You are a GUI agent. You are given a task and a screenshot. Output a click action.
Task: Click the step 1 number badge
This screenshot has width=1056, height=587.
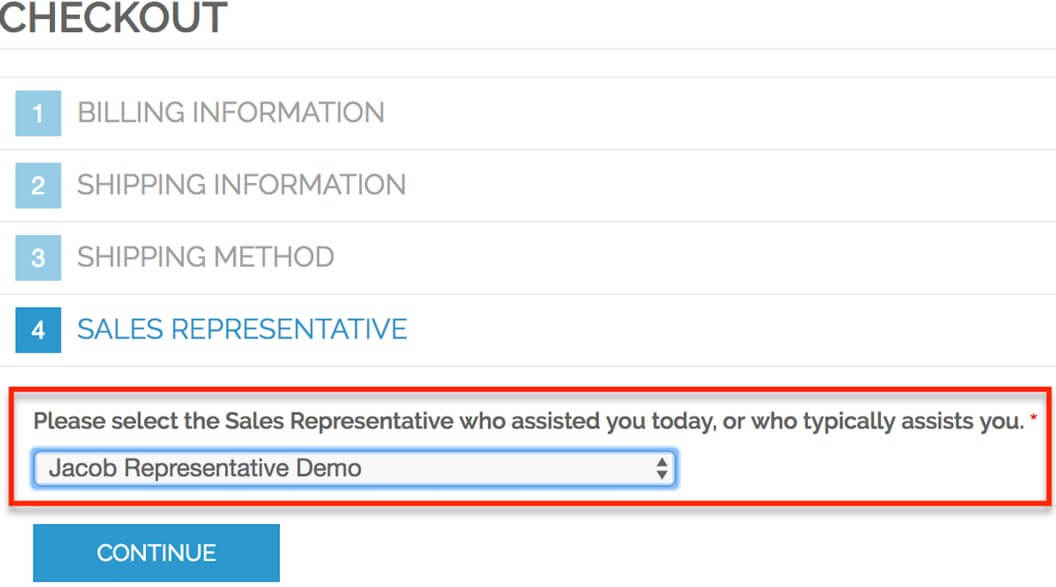tap(38, 113)
